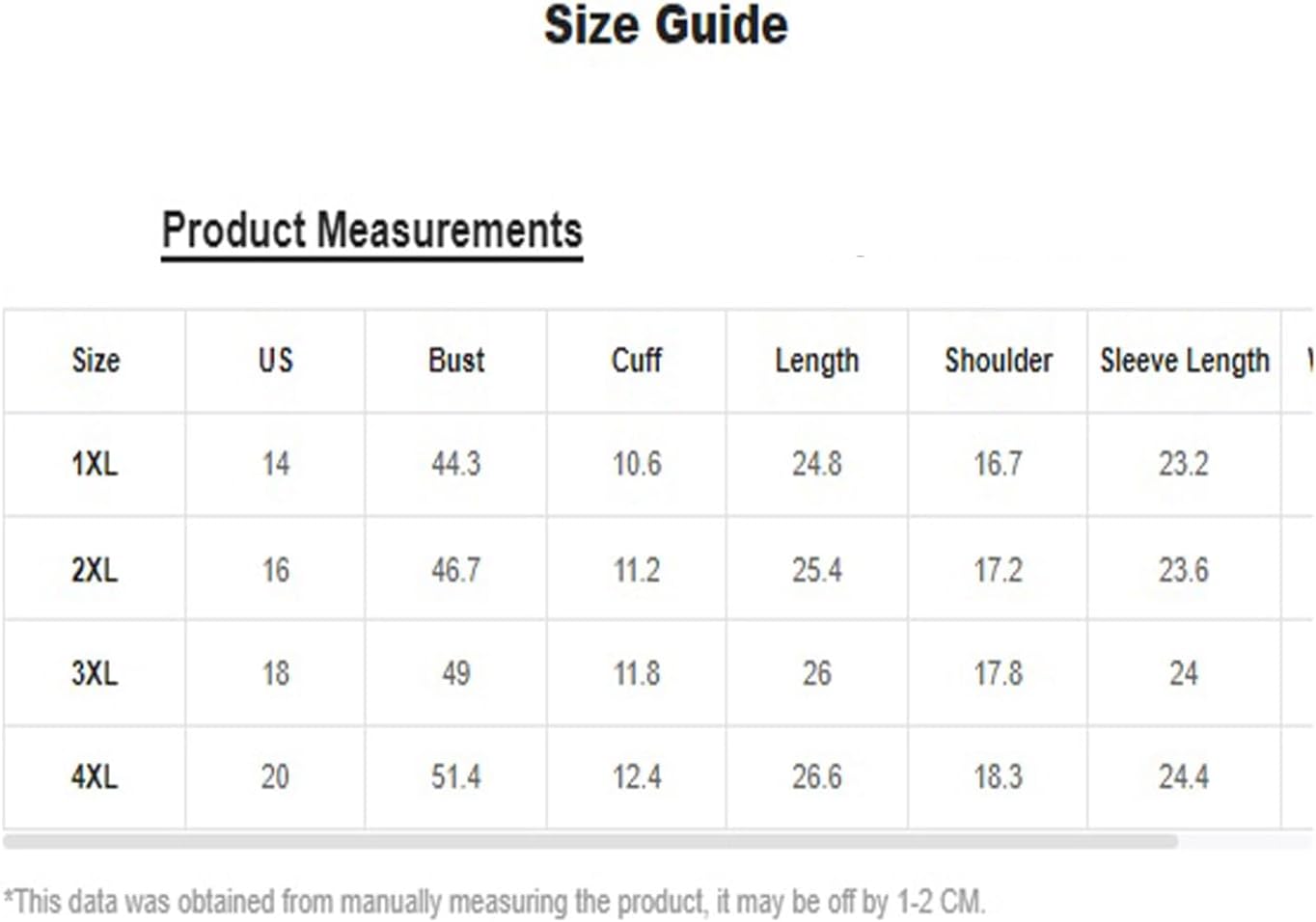Click the 1XL size row label

tap(95, 464)
